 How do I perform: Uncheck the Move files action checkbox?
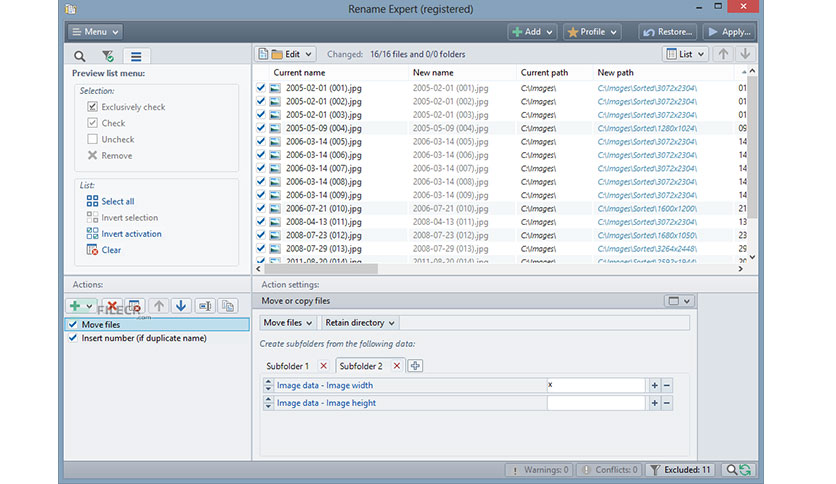73,324
